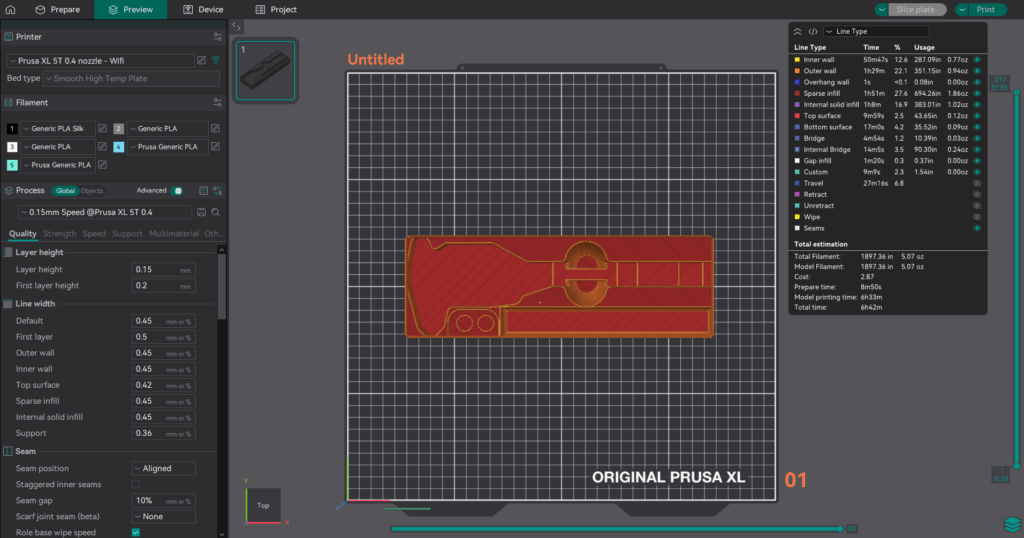This screenshot has height=538, width=1024.
Task: Enable Staggered inner seams checkbox
Action: 136,484
